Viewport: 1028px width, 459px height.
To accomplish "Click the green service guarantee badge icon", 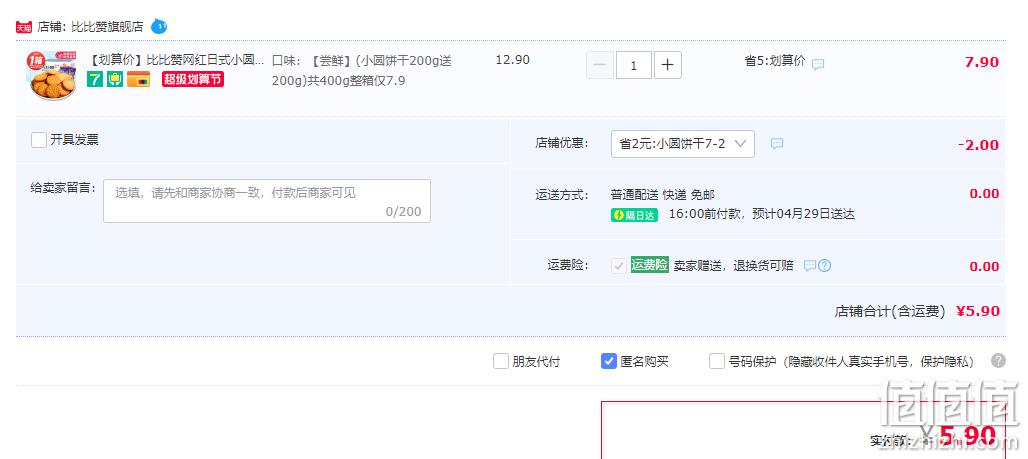I will point(115,79).
